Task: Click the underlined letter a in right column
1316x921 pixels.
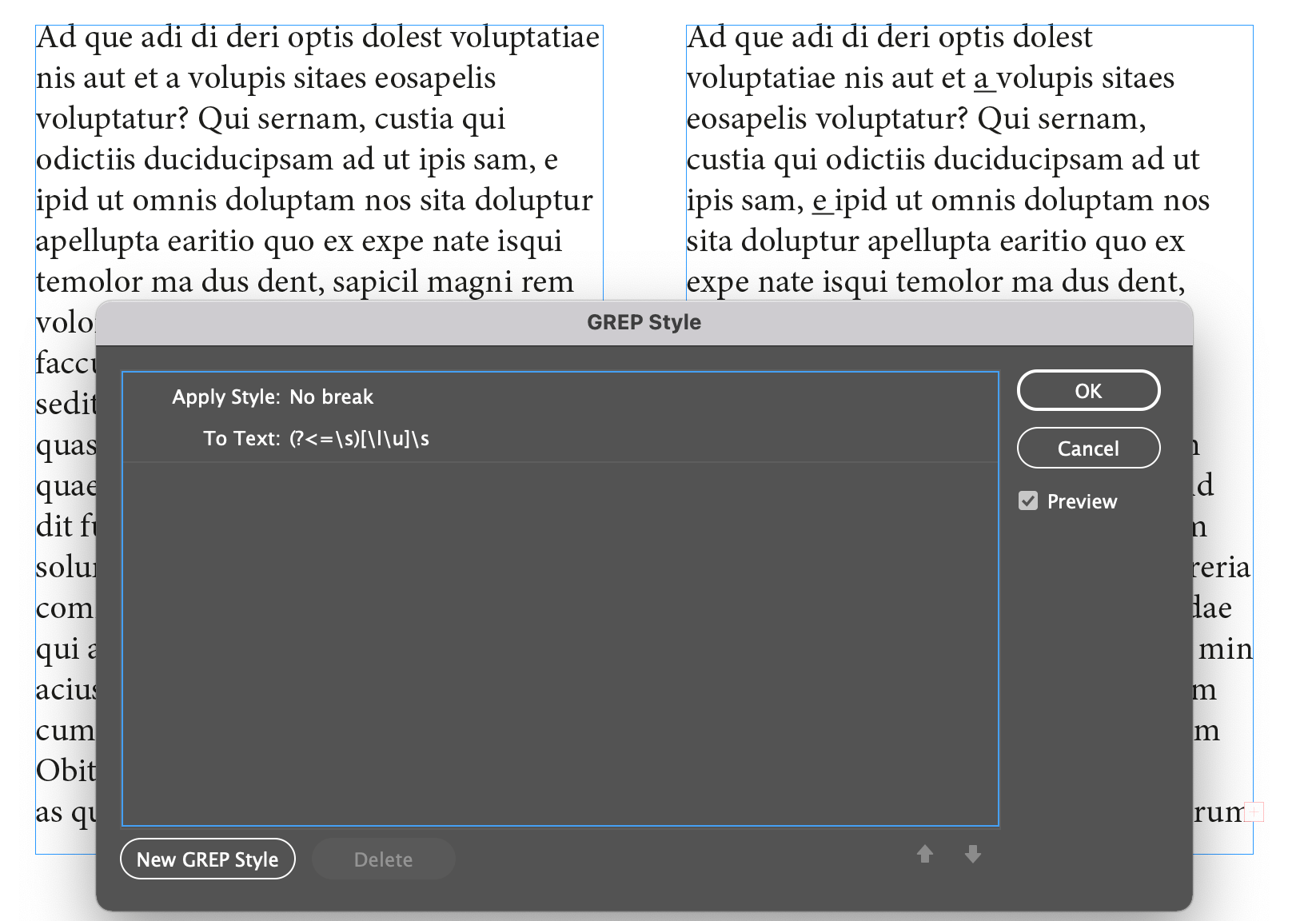Action: [x=981, y=78]
